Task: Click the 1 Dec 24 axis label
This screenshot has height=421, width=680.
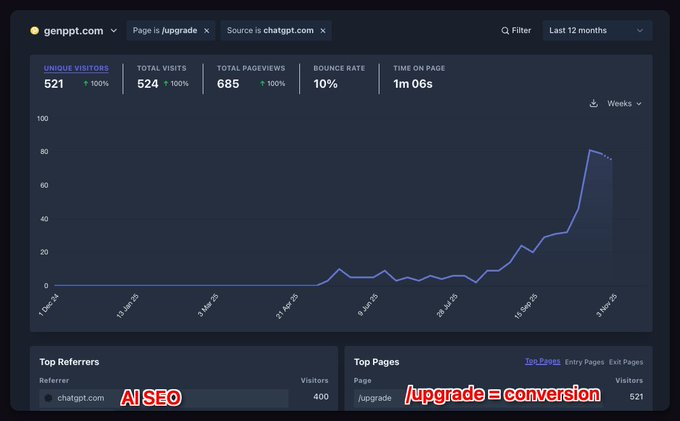Action: click(x=49, y=304)
